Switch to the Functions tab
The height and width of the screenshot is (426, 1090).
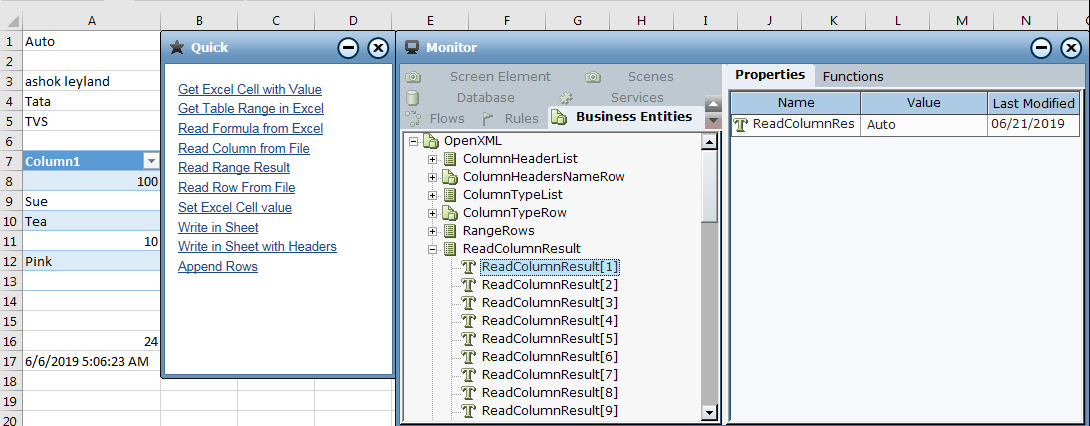(852, 76)
